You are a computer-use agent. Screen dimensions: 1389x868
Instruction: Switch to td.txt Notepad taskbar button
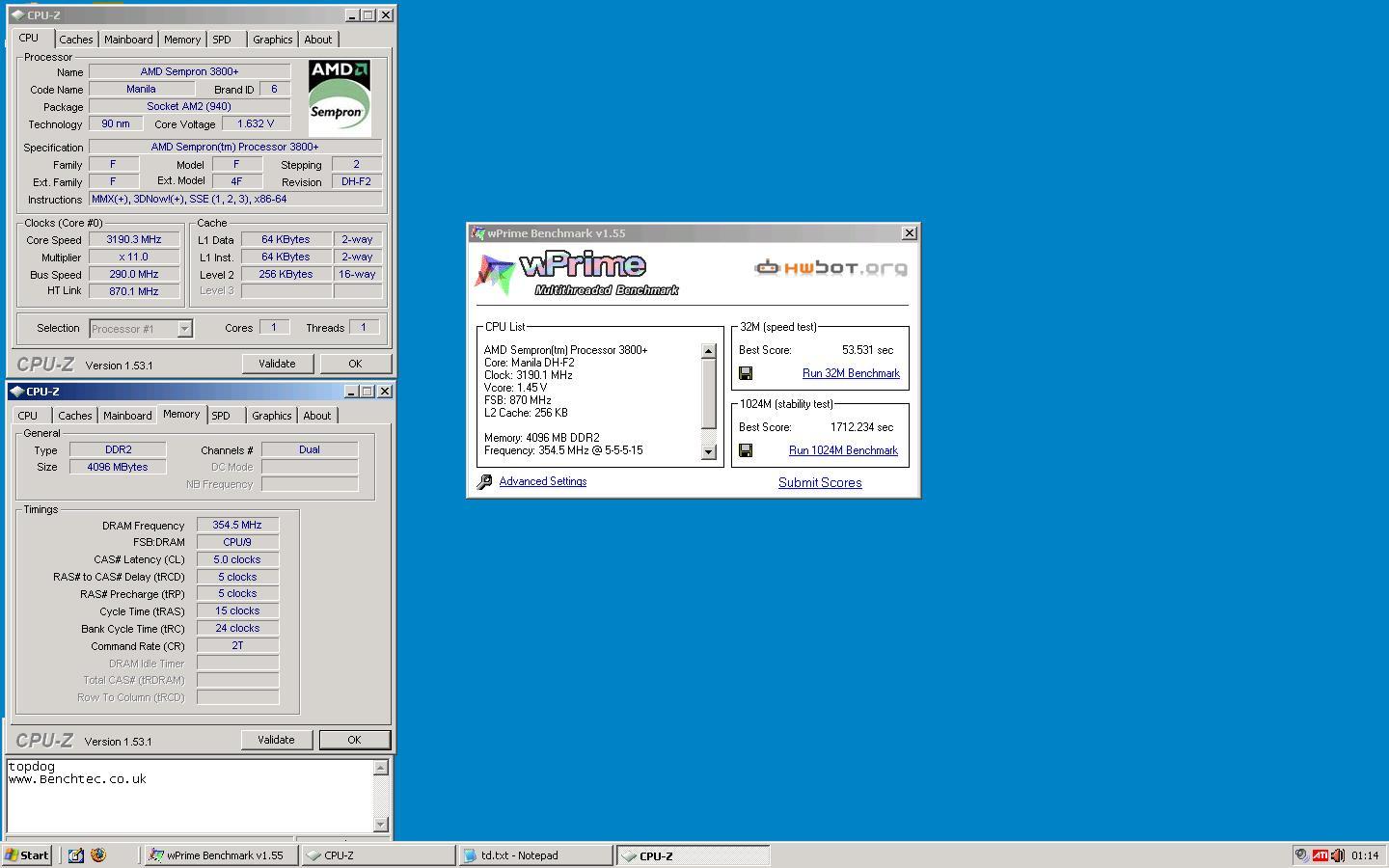click(535, 855)
